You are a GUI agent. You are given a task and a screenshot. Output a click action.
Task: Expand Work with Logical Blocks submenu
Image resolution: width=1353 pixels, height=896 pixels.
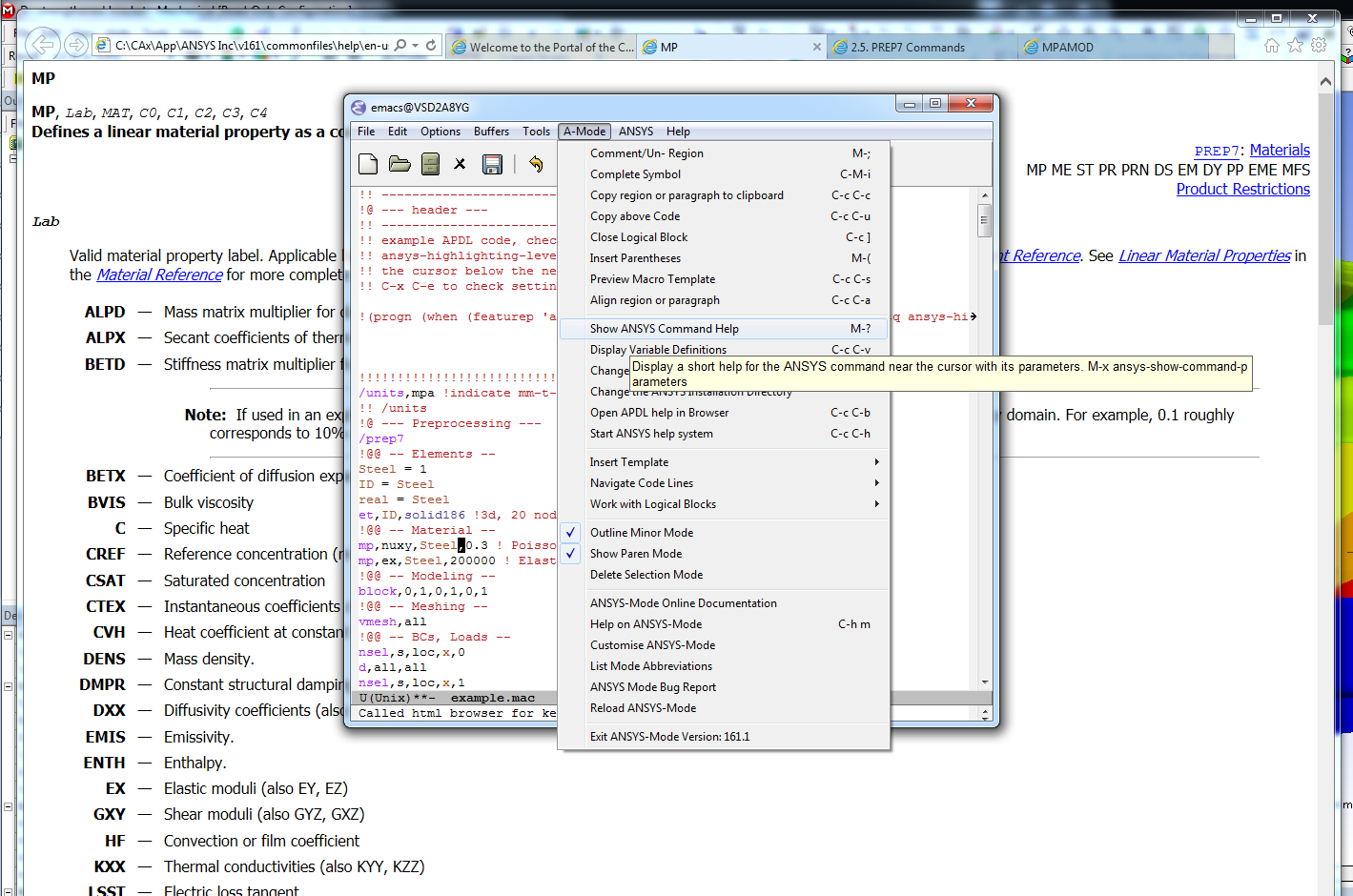tap(725, 504)
